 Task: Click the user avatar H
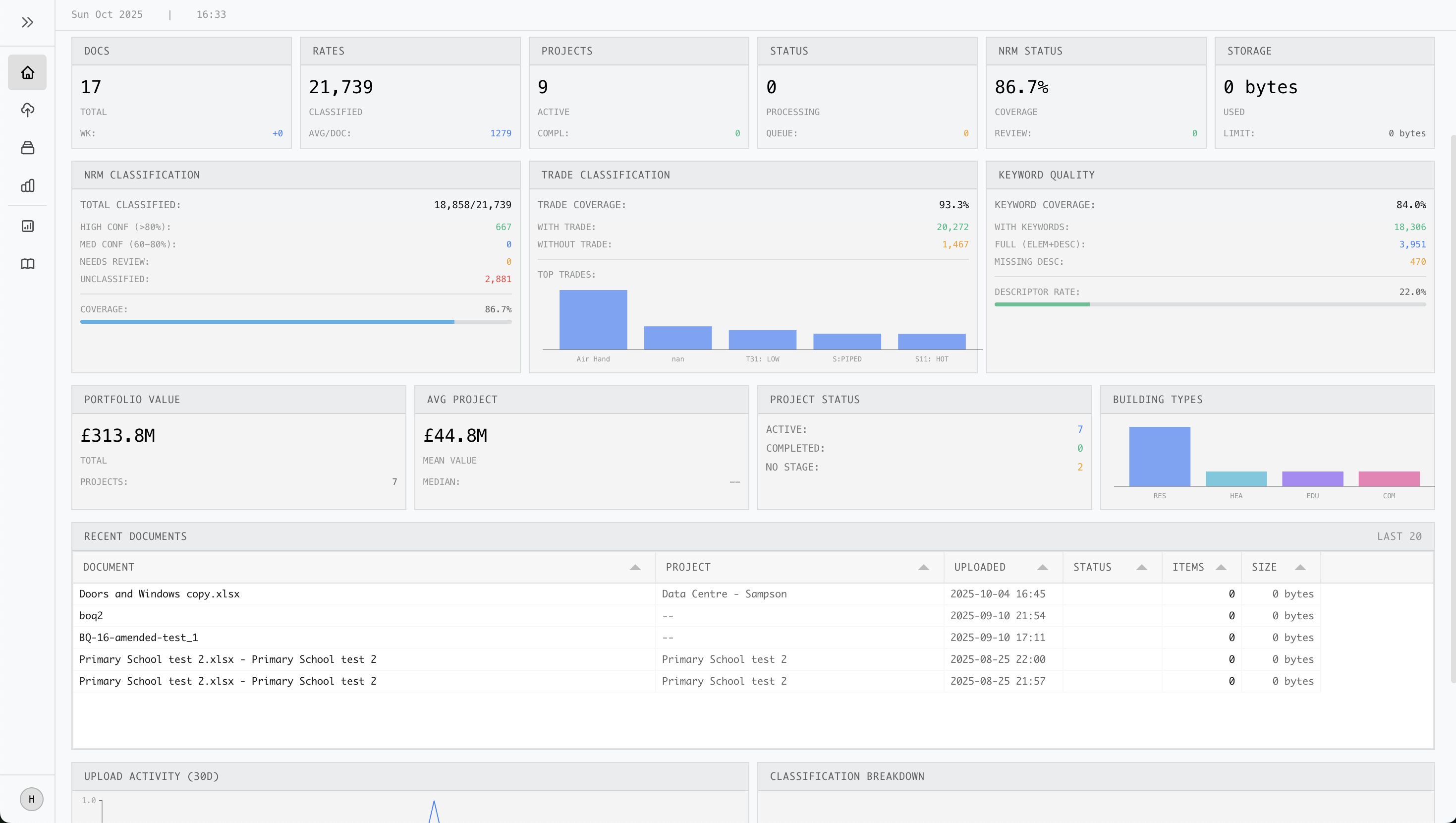pyautogui.click(x=32, y=799)
